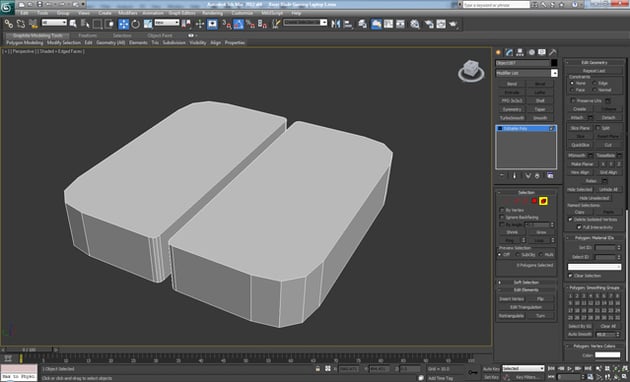Open the 3ds Max application menu logo
The image size is (630, 382).
pyautogui.click(x=7, y=7)
